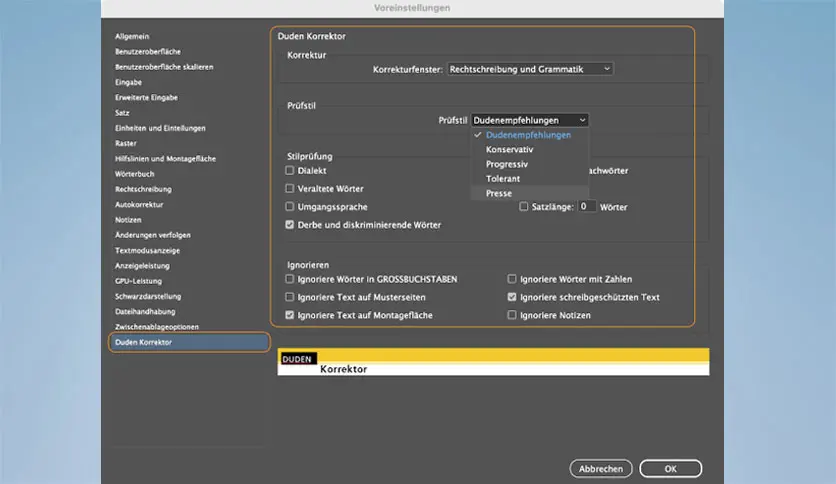This screenshot has height=484, width=836.
Task: Check Ignoriere Notizen option
Action: [512, 315]
